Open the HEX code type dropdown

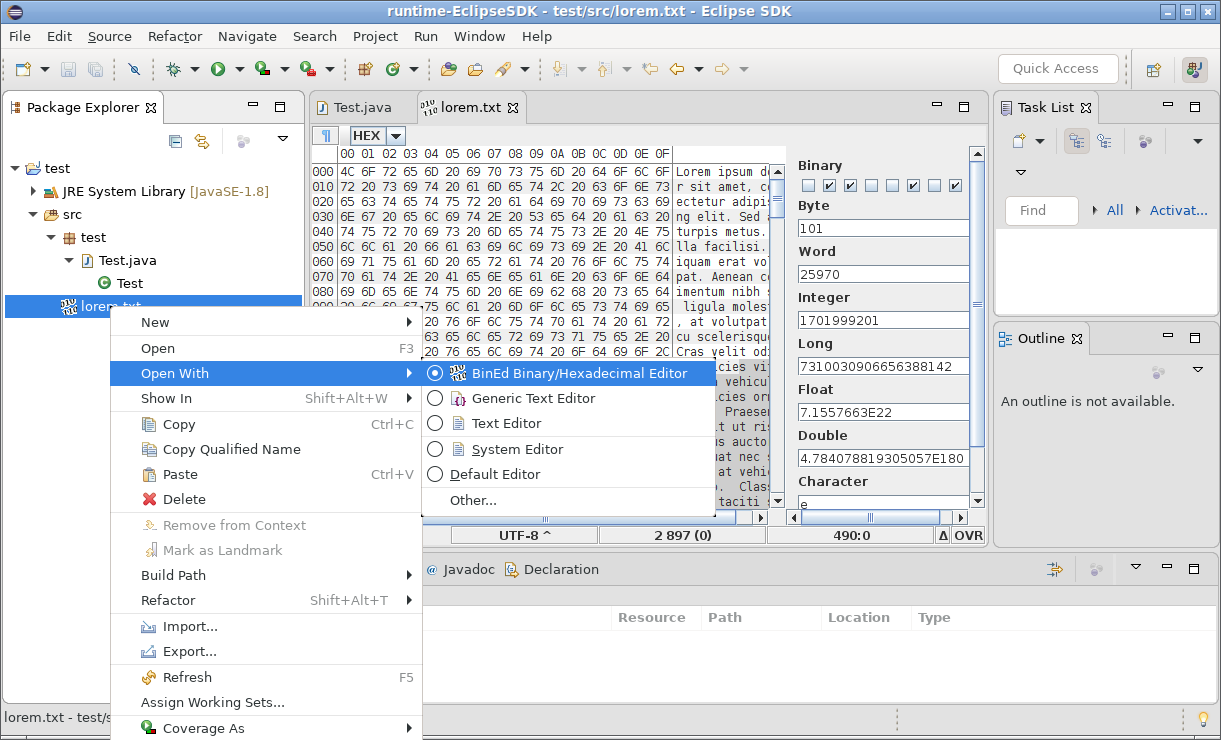(395, 136)
